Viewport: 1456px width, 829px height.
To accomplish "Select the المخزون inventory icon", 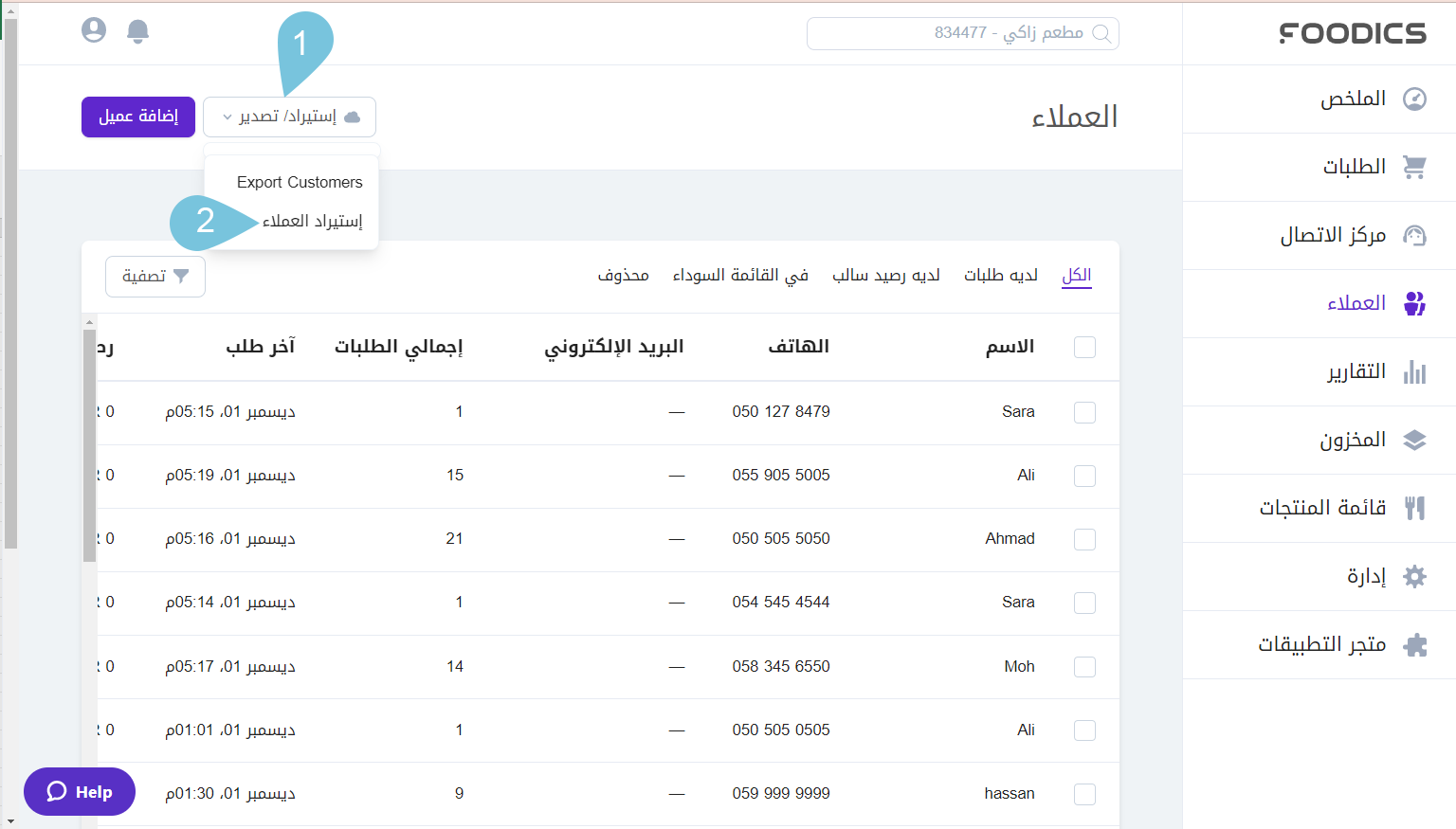I will 1416,440.
